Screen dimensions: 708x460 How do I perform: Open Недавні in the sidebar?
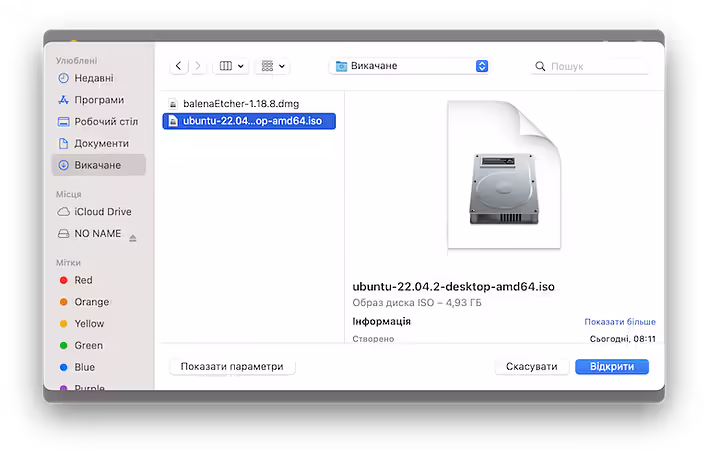pos(98,78)
